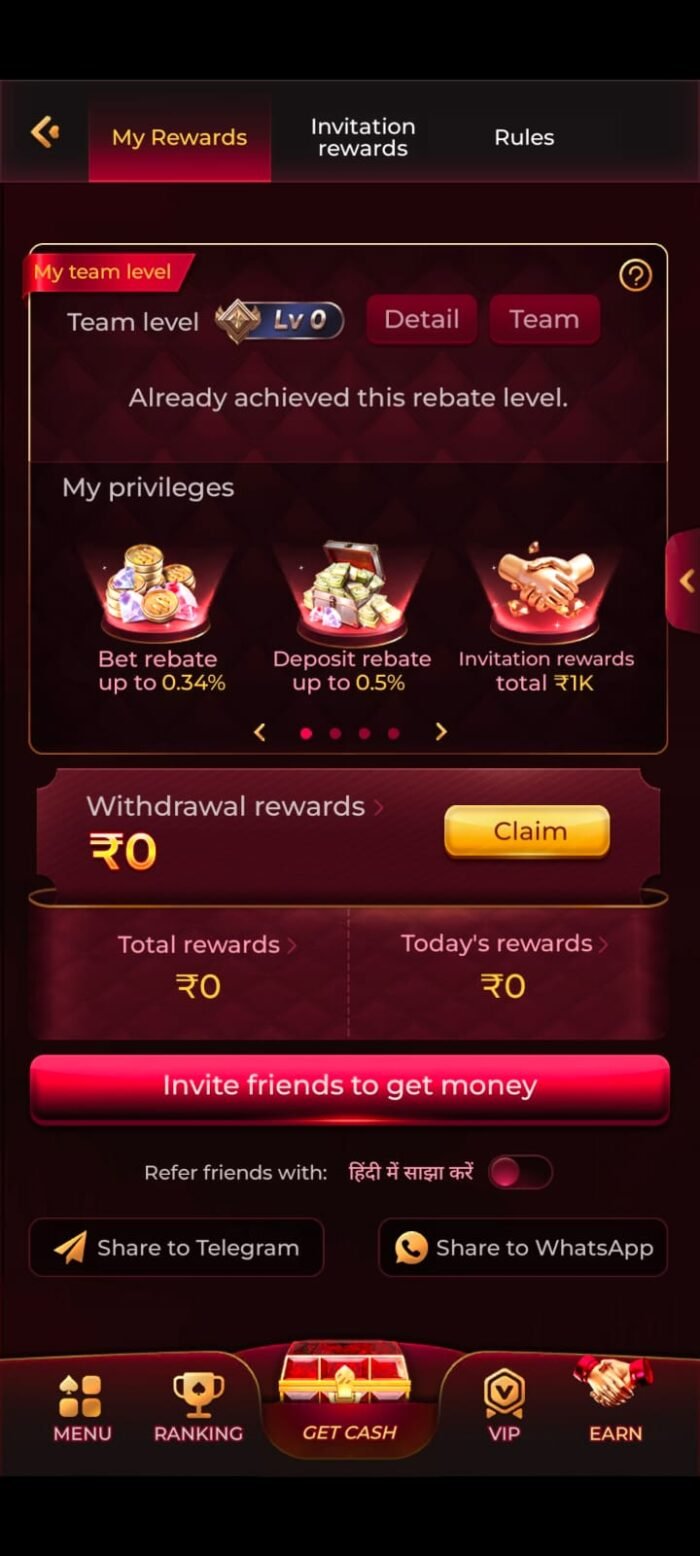This screenshot has height=1556, width=700.
Task: Open Today's rewards details
Action: (x=505, y=944)
